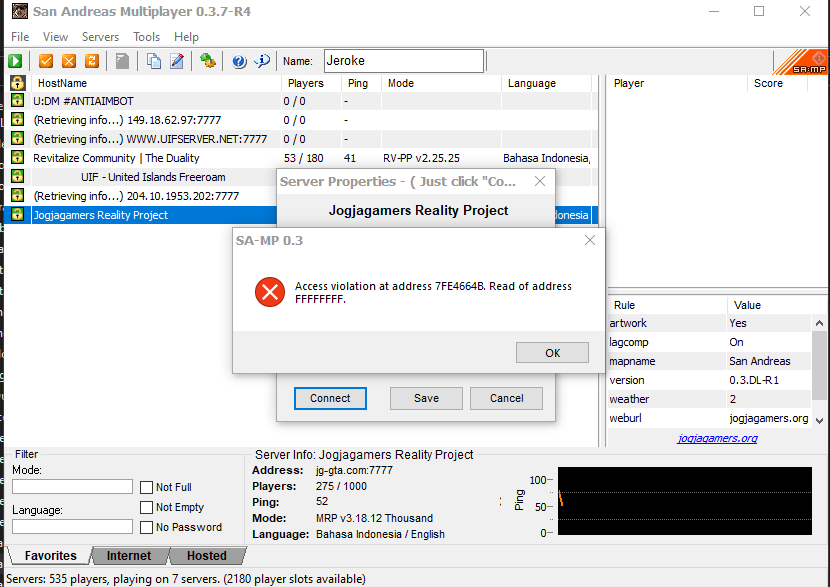Click the blue Help question mark icon
This screenshot has height=587, width=830.
click(239, 61)
